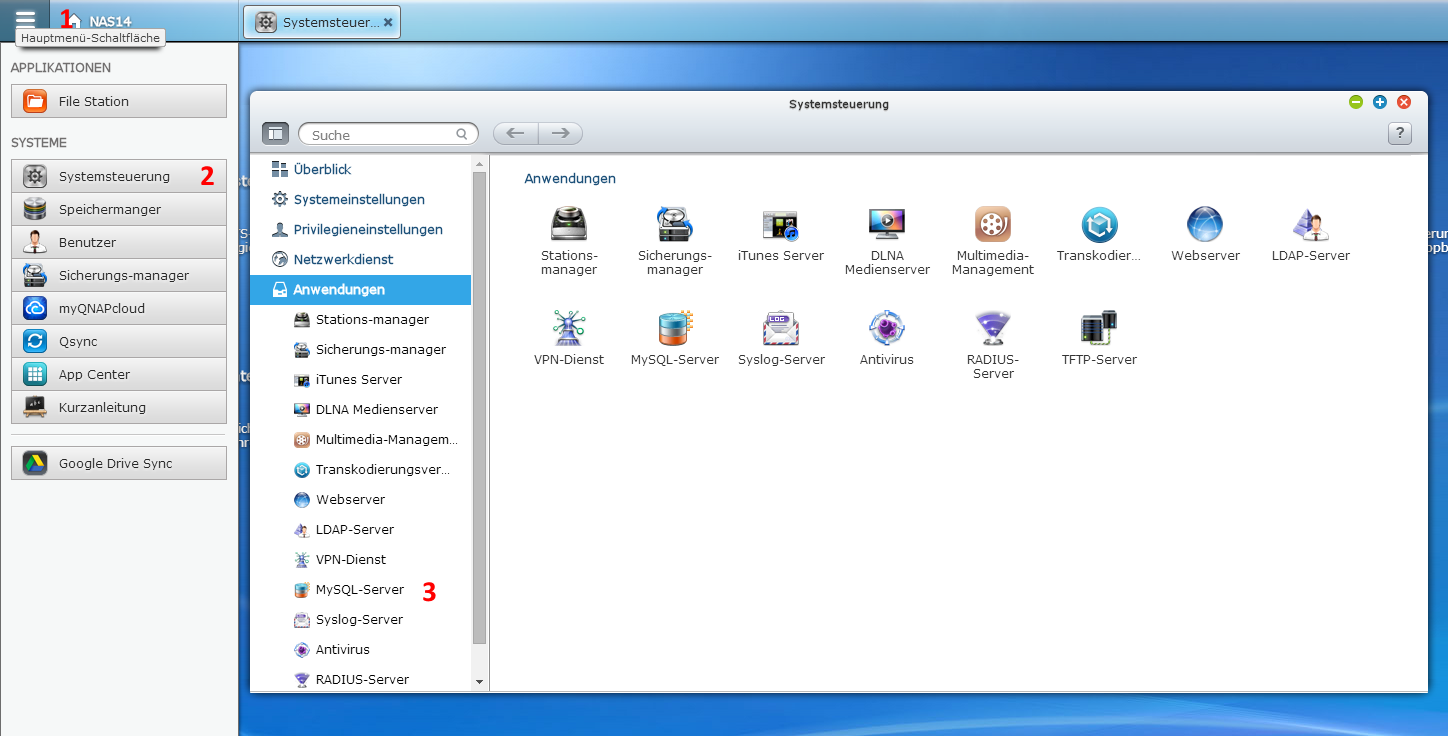Click the Anwendungen heading text
The width and height of the screenshot is (1448, 736).
tap(570, 179)
